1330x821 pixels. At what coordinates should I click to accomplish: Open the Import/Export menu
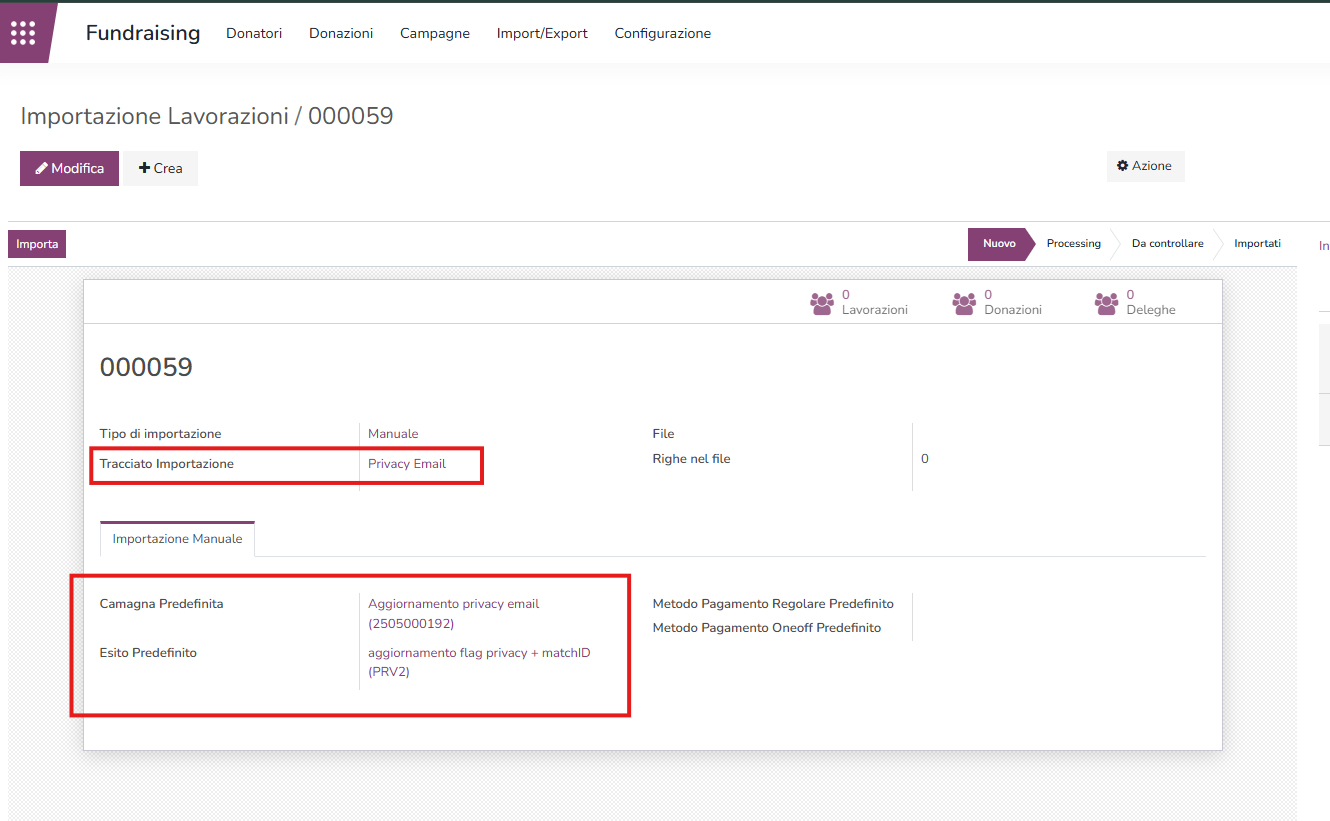point(542,33)
